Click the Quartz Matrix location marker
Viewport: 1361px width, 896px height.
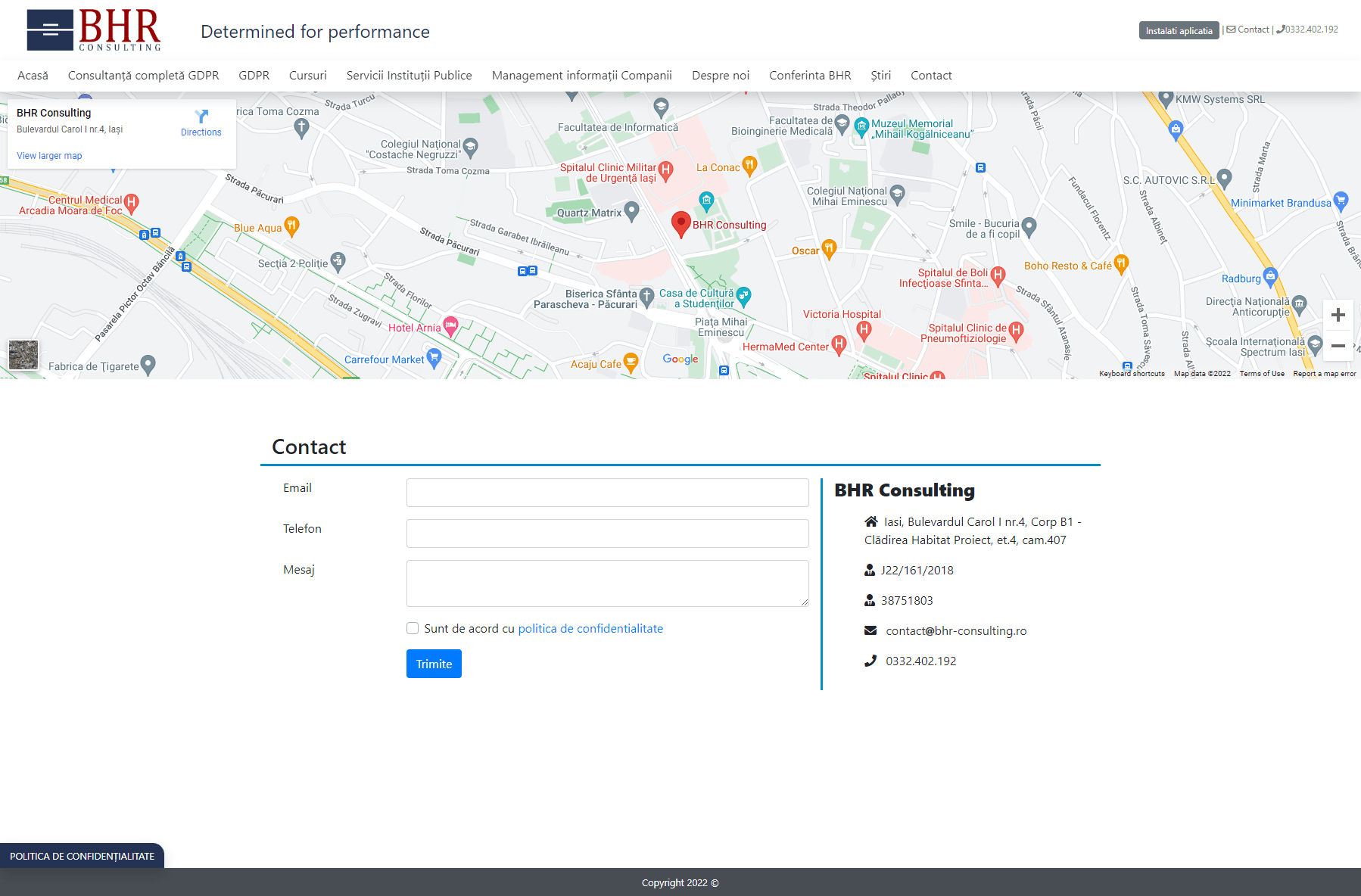coord(631,211)
